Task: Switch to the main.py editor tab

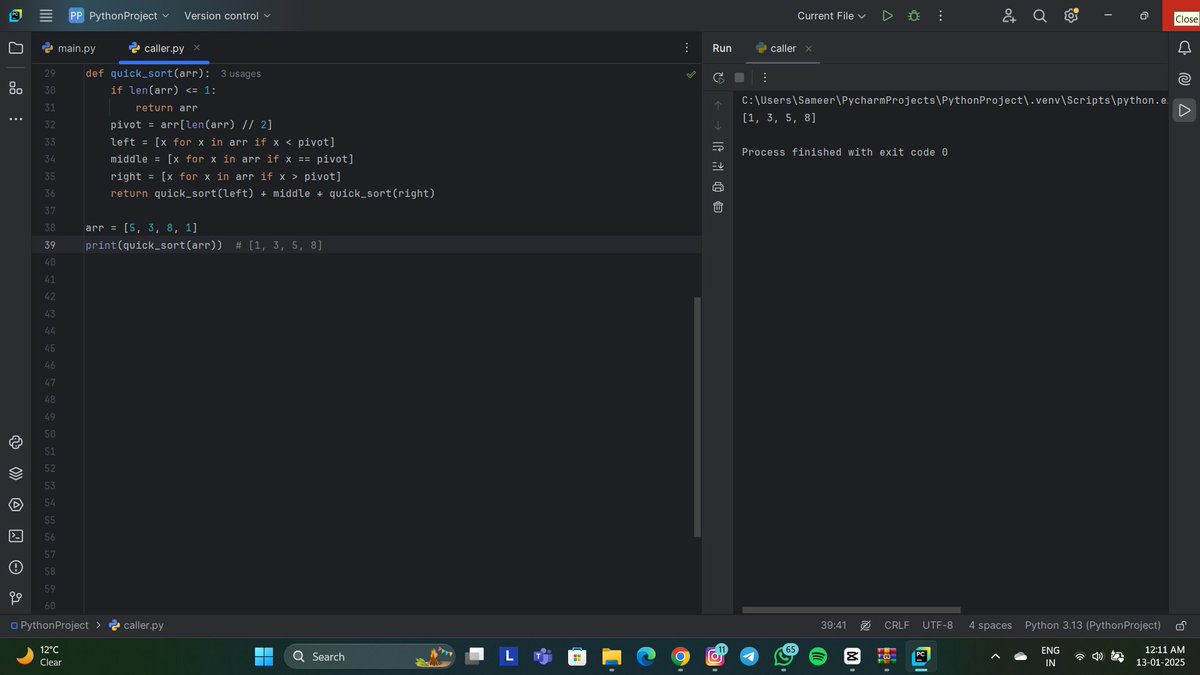Action: [68, 48]
